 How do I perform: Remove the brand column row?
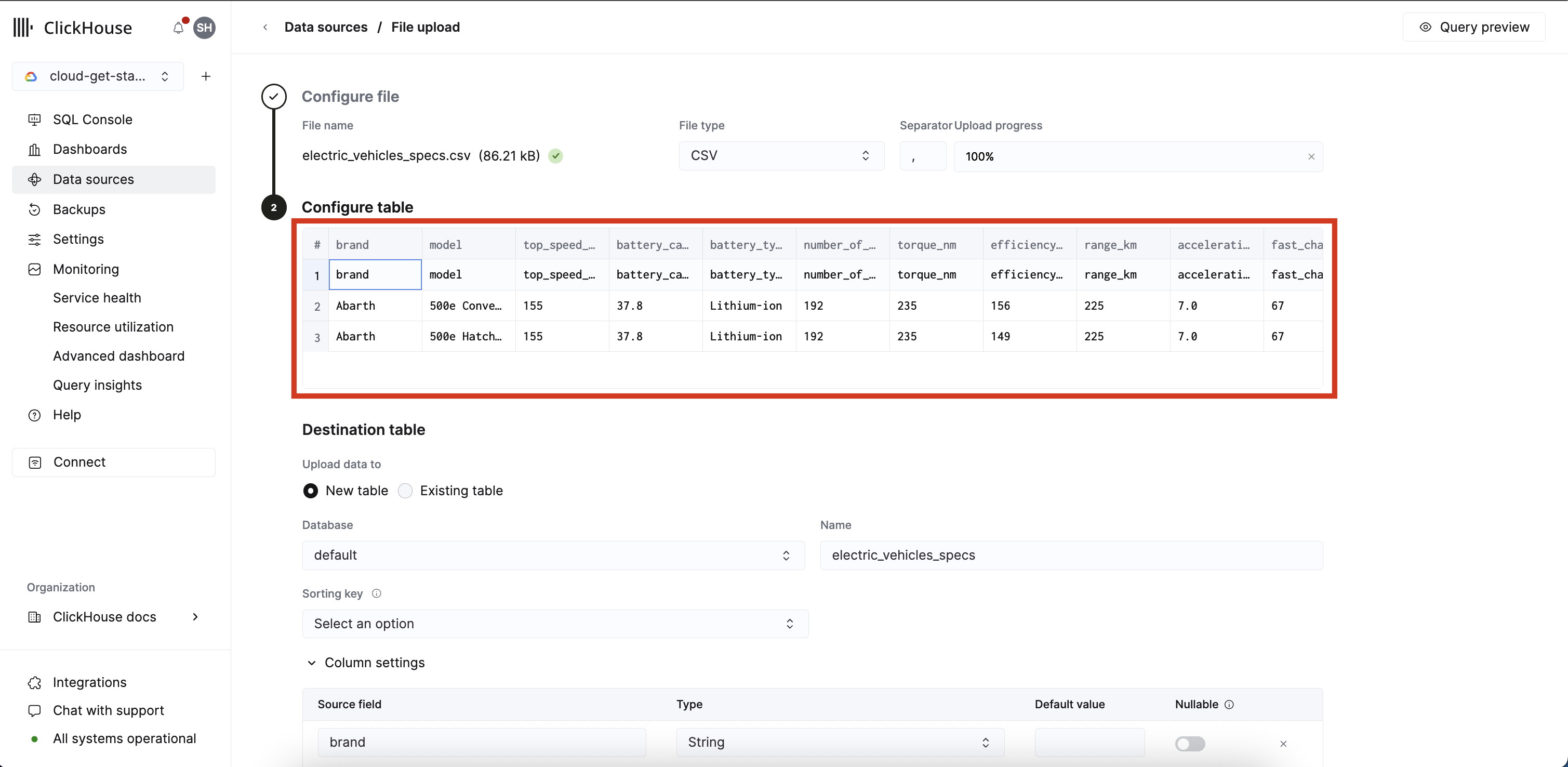1283,743
